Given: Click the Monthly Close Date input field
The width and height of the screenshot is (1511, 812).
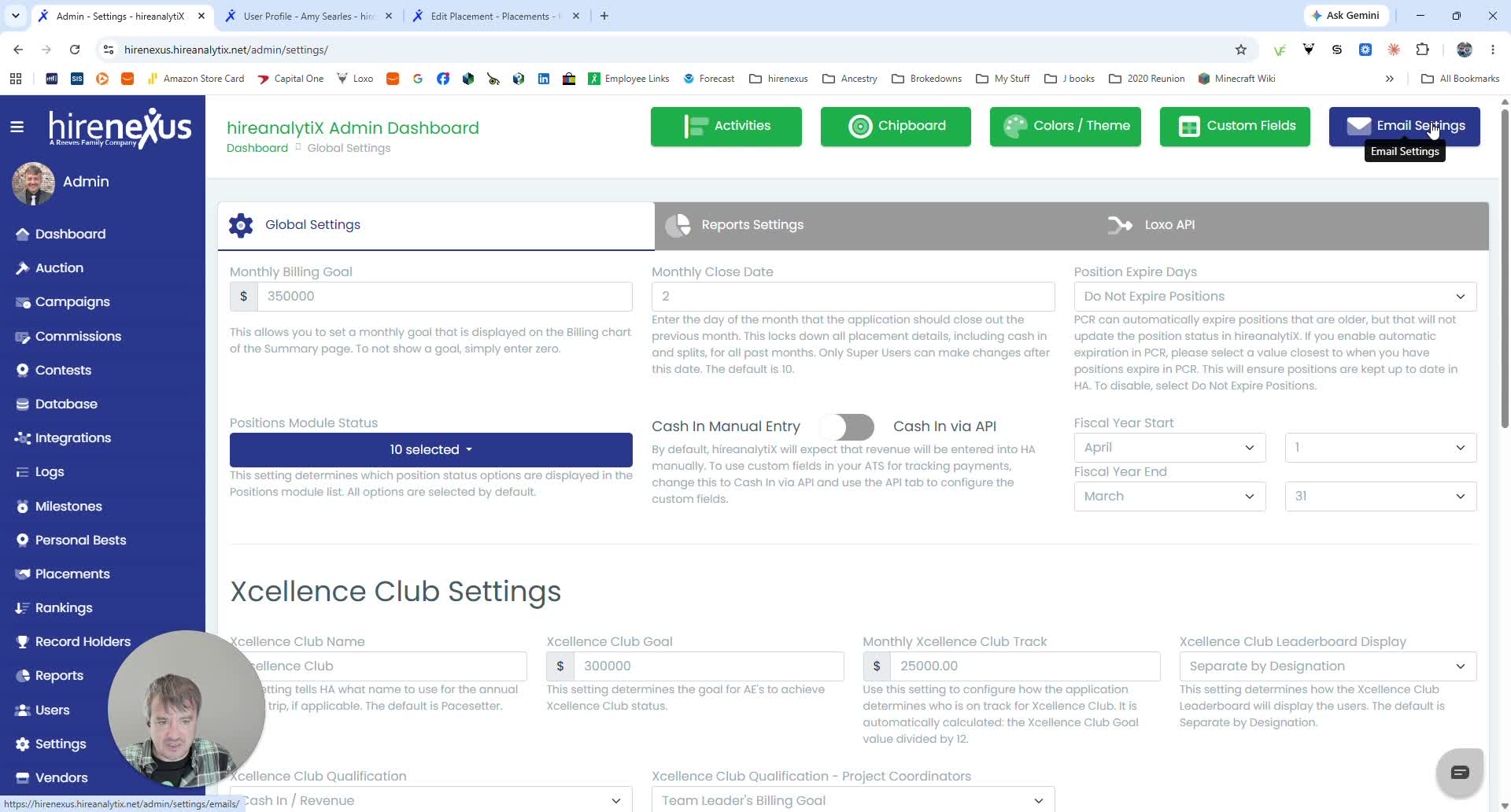Looking at the screenshot, I should click(x=853, y=297).
